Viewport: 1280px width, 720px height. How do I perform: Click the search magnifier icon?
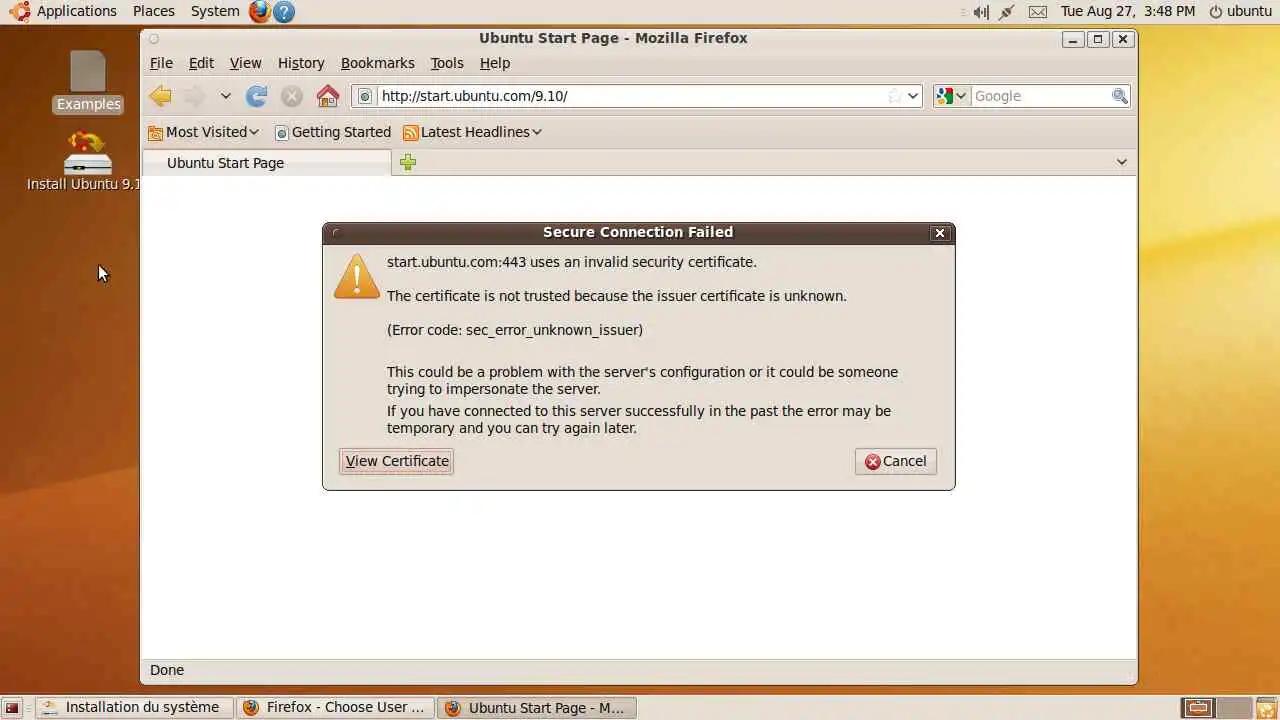pyautogui.click(x=1120, y=96)
